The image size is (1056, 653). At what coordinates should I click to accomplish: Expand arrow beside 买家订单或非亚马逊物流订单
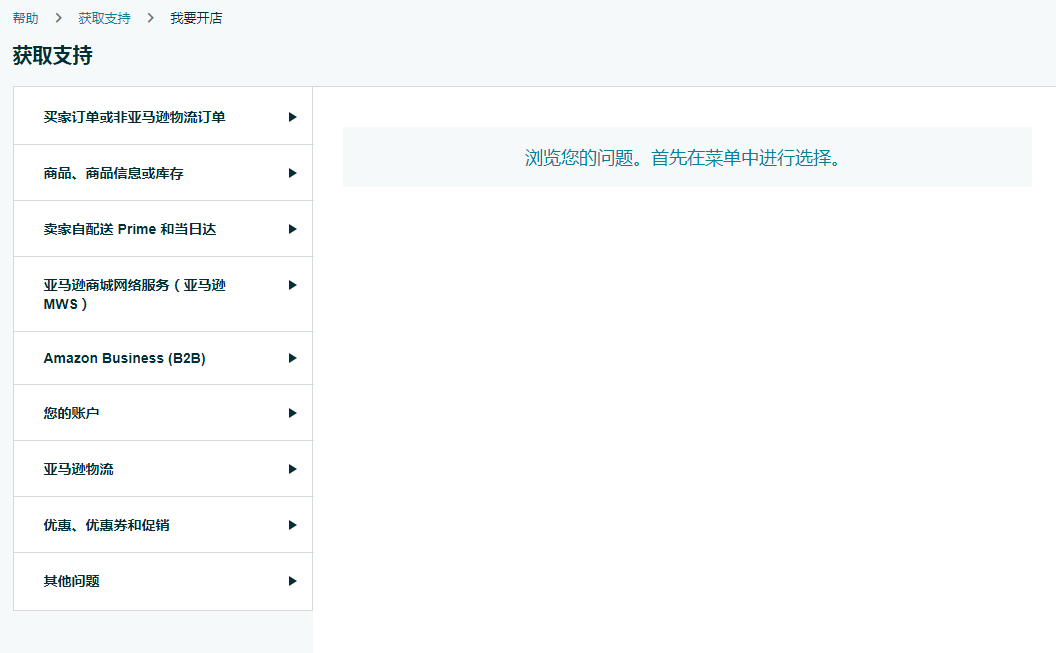(x=292, y=117)
